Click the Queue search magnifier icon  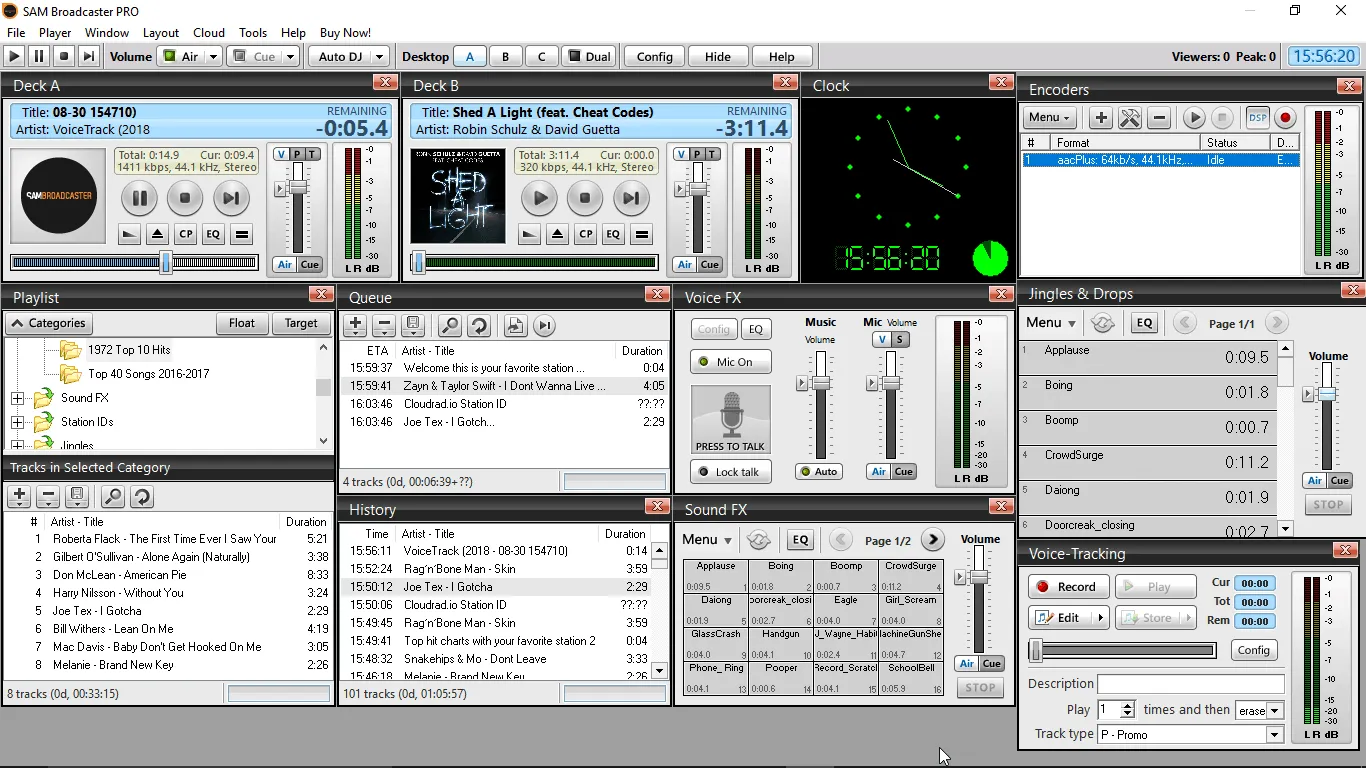coord(449,325)
